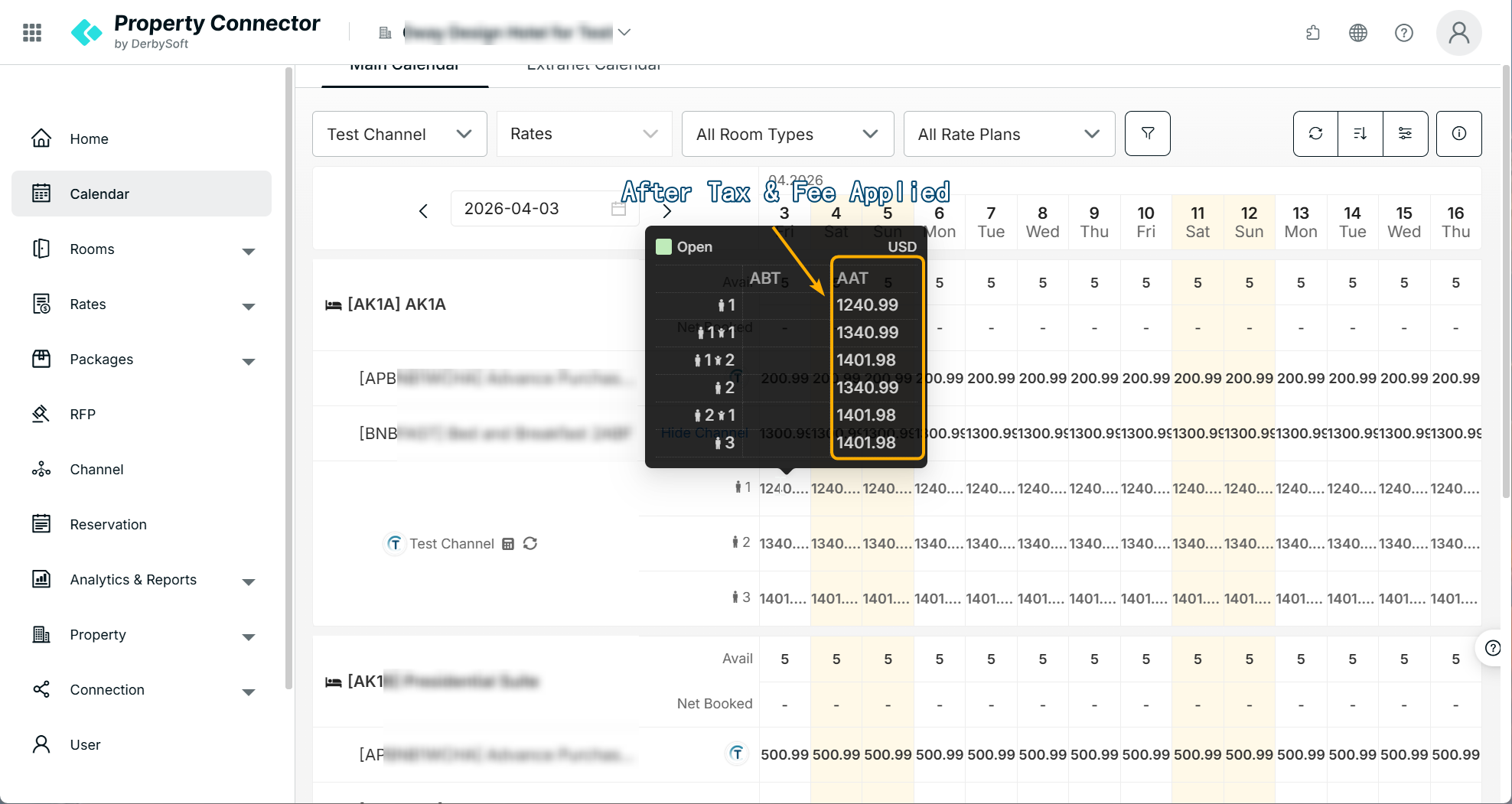Open the language globe icon
This screenshot has height=804, width=1512.
[x=1358, y=32]
